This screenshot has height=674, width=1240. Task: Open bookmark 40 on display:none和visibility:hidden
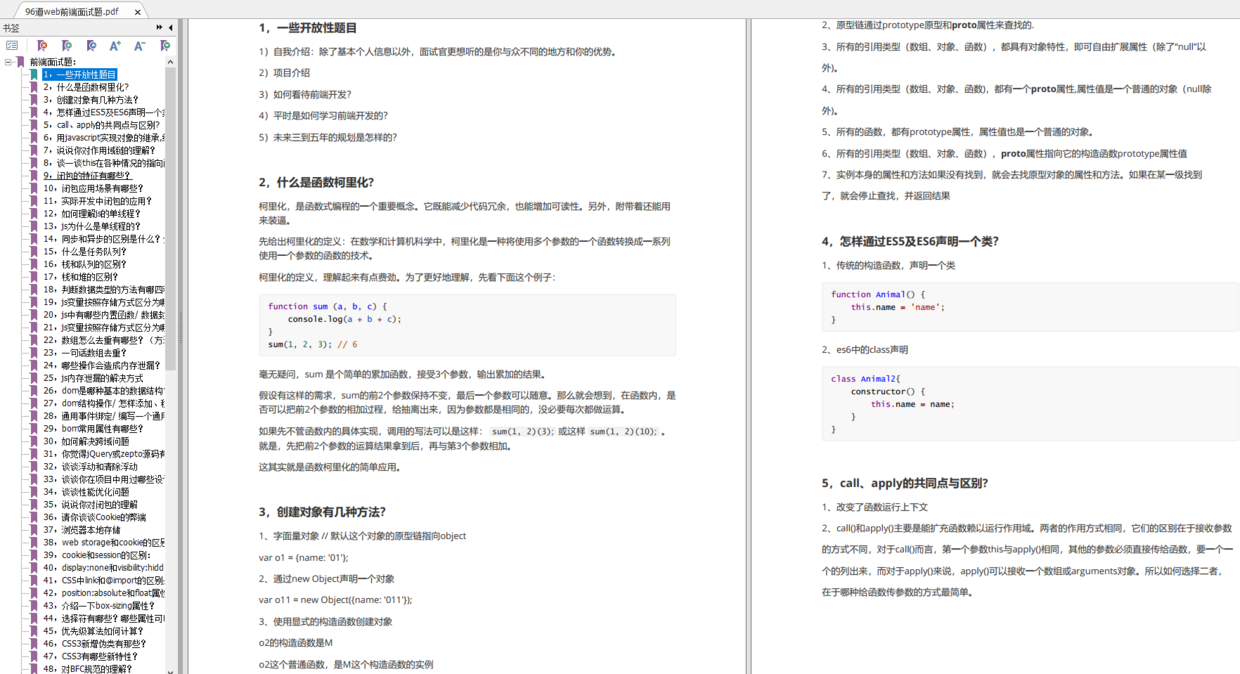click(103, 568)
